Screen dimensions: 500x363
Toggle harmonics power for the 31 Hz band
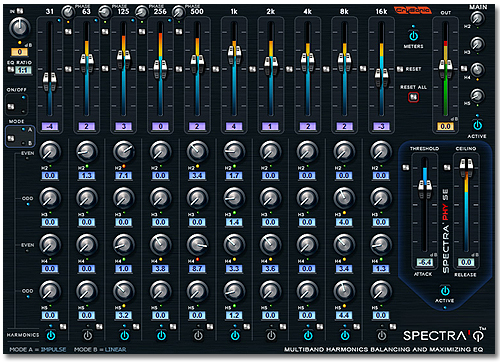(51, 335)
